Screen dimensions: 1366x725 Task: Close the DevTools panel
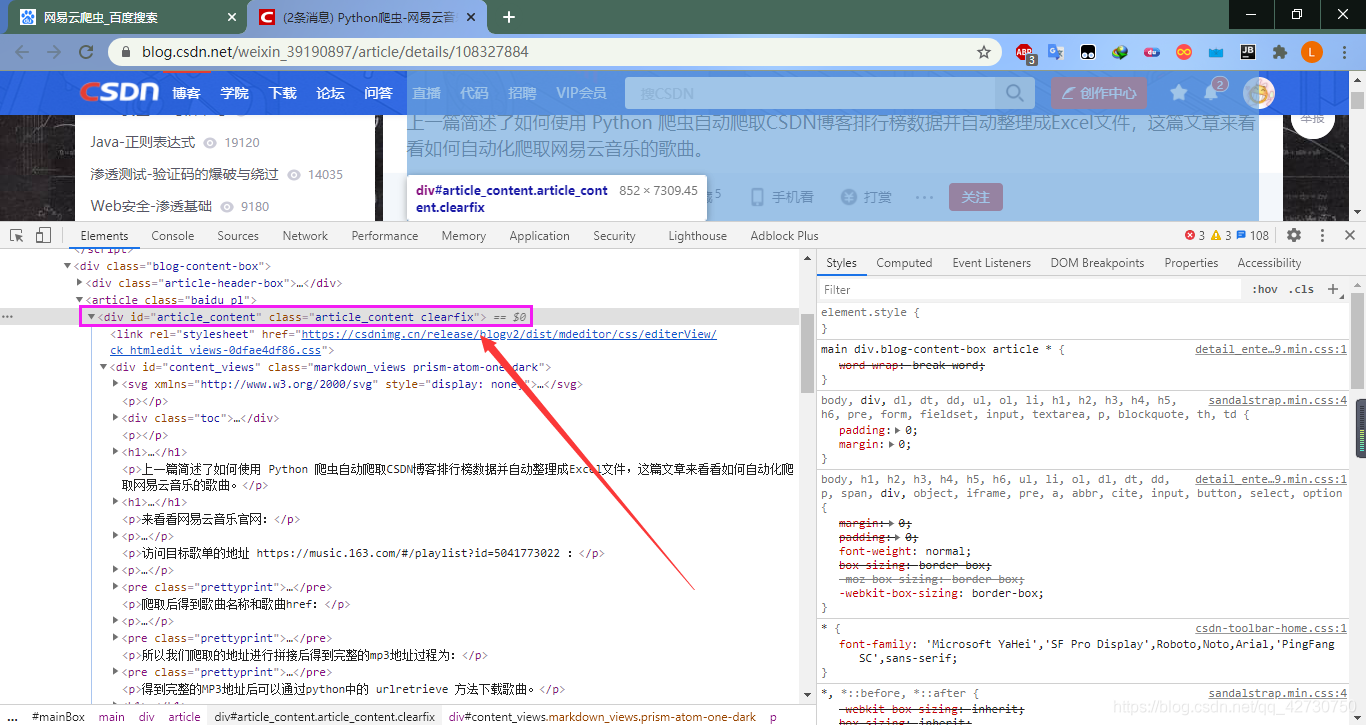[x=1349, y=235]
